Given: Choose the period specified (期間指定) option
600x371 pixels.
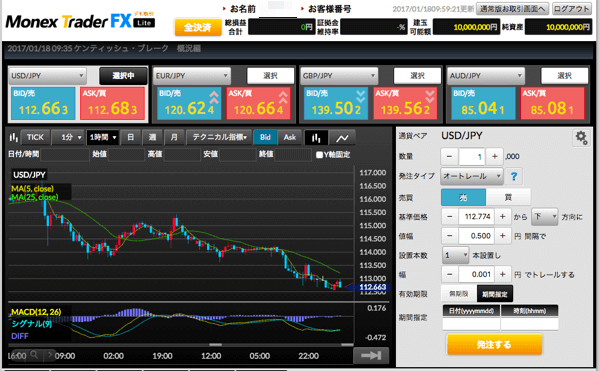Looking at the screenshot, I should pos(494,294).
